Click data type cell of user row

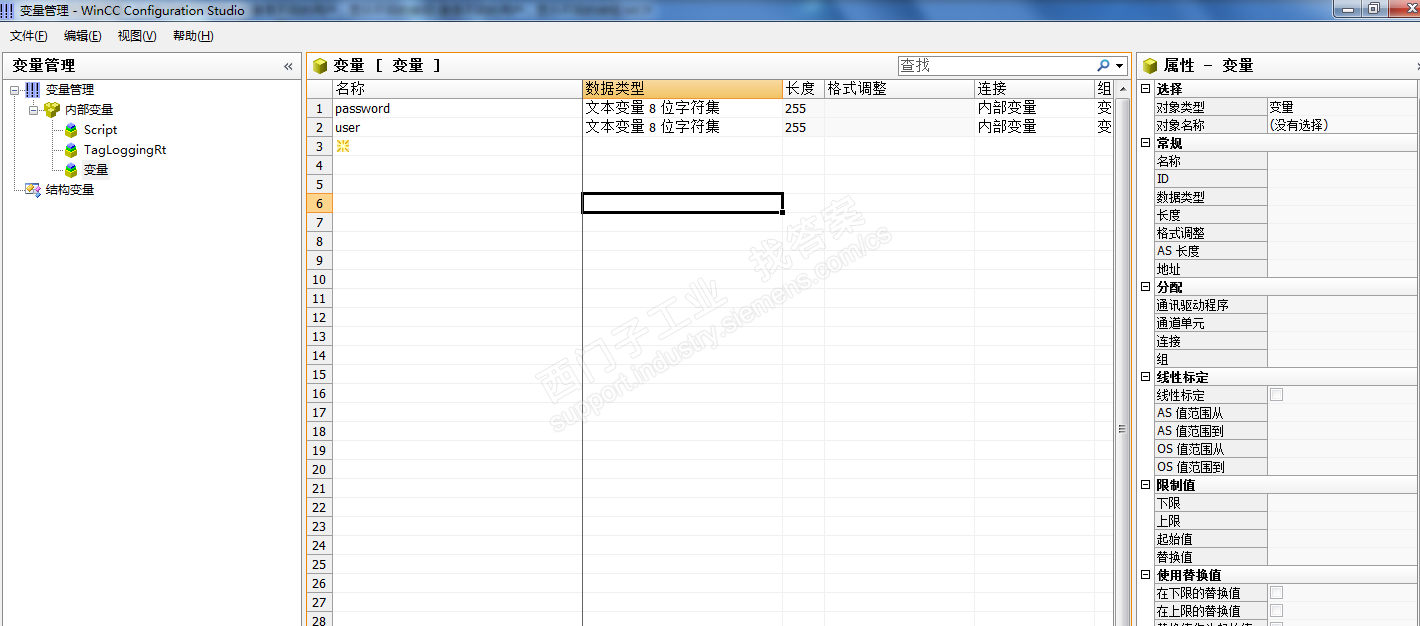point(683,127)
